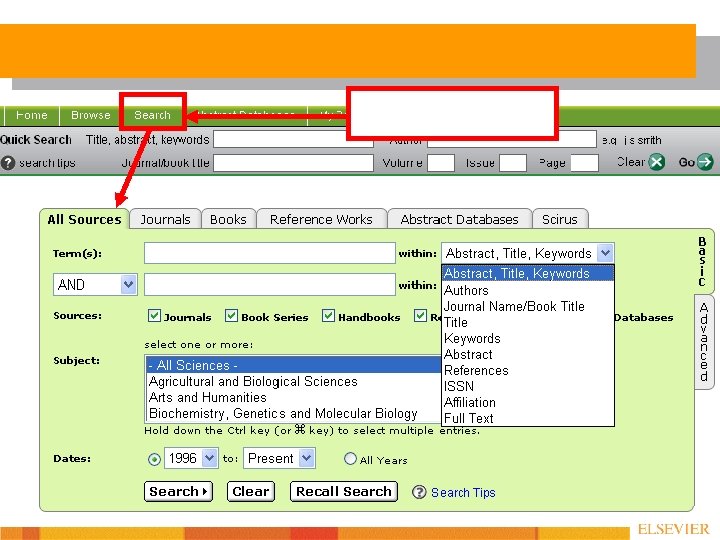Viewport: 720px width, 540px height.
Task: Switch to the All Sources tab
Action: [84, 219]
